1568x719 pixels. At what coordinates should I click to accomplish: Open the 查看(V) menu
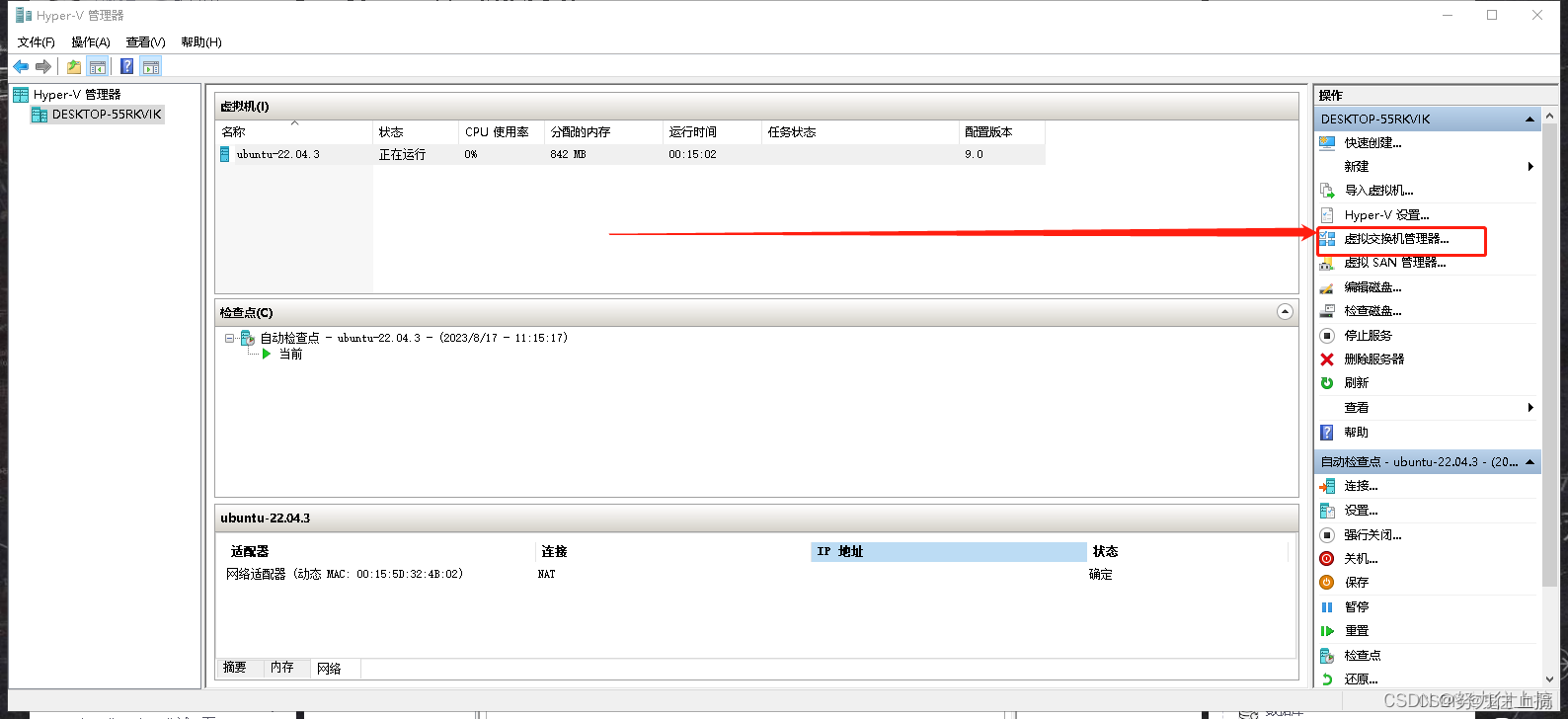(145, 42)
